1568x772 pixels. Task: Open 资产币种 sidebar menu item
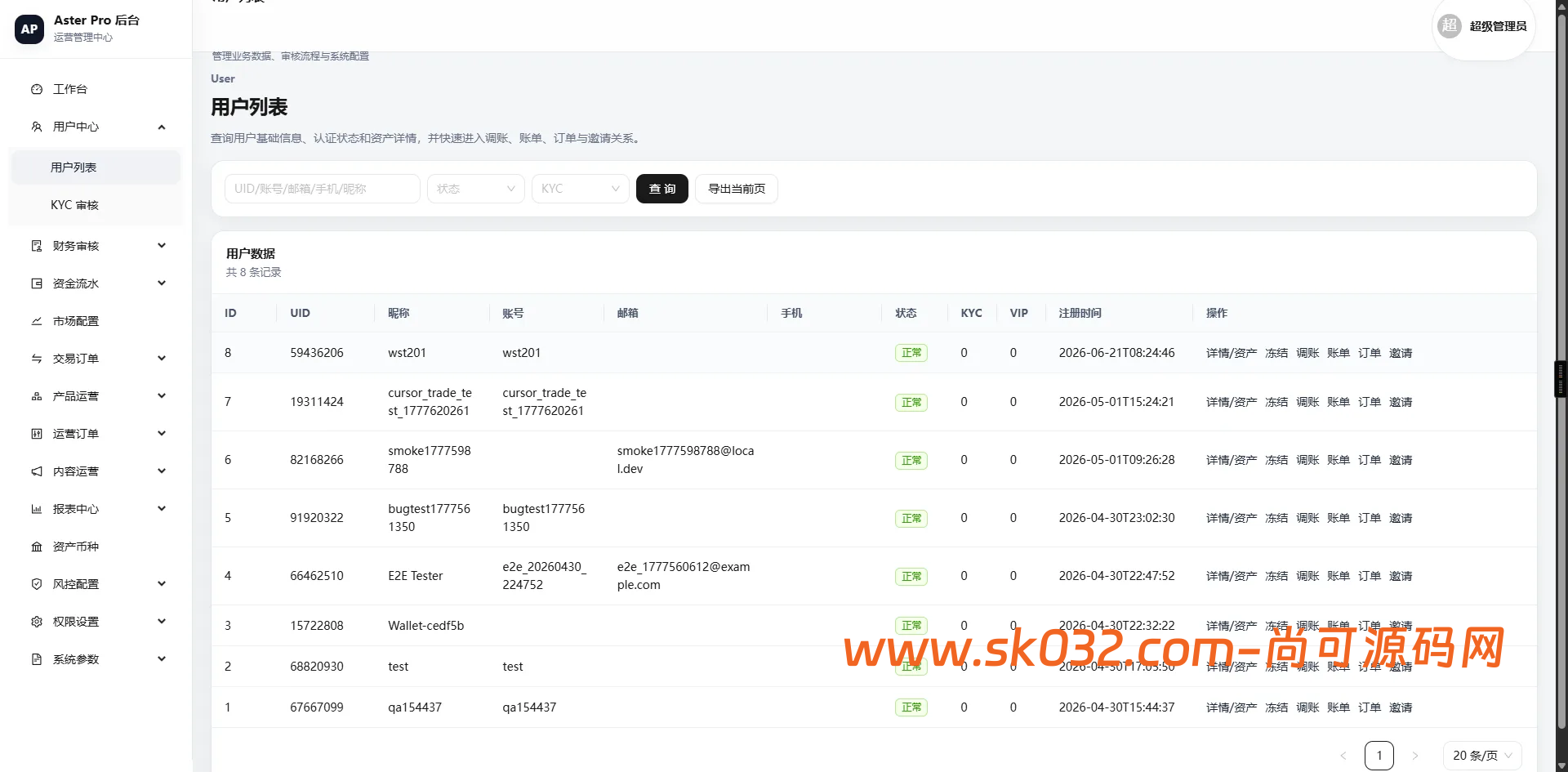pyautogui.click(x=96, y=547)
